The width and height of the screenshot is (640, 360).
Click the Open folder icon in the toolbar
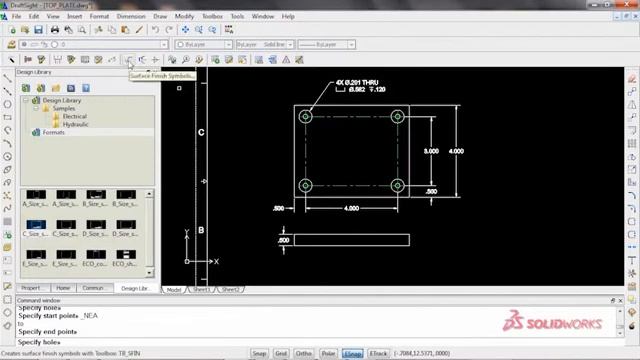tap(25, 30)
